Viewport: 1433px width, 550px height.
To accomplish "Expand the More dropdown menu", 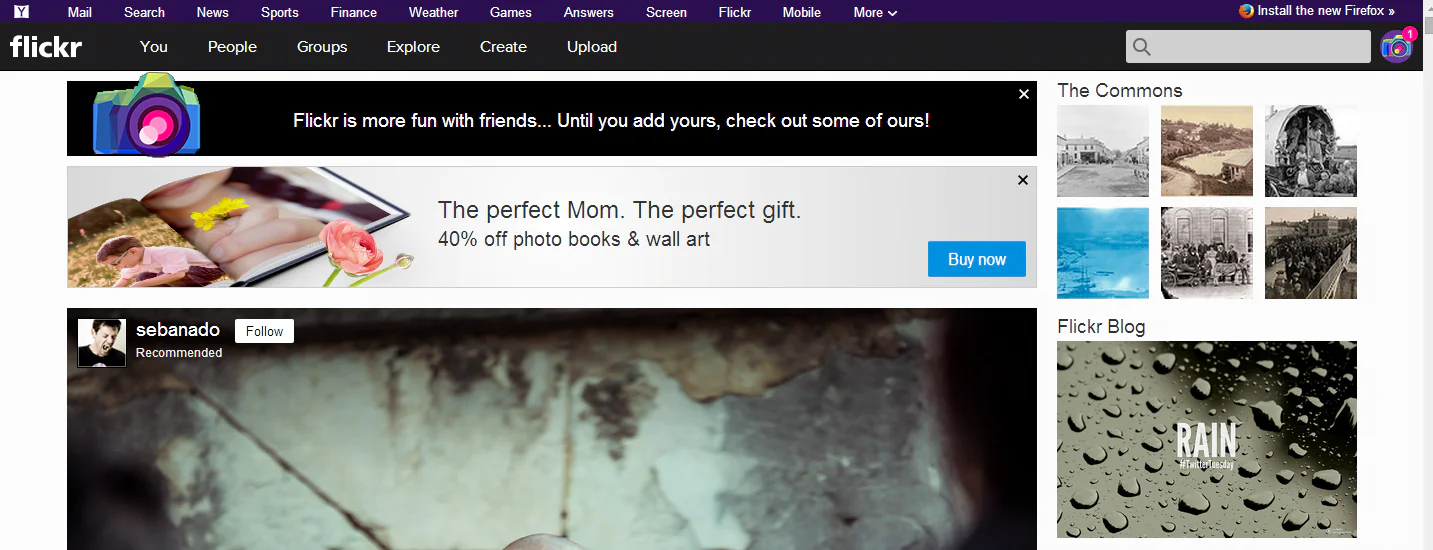I will coord(875,12).
